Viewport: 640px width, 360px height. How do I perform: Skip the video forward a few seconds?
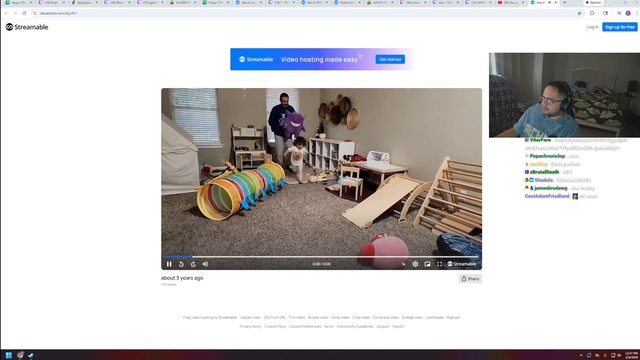click(x=193, y=264)
